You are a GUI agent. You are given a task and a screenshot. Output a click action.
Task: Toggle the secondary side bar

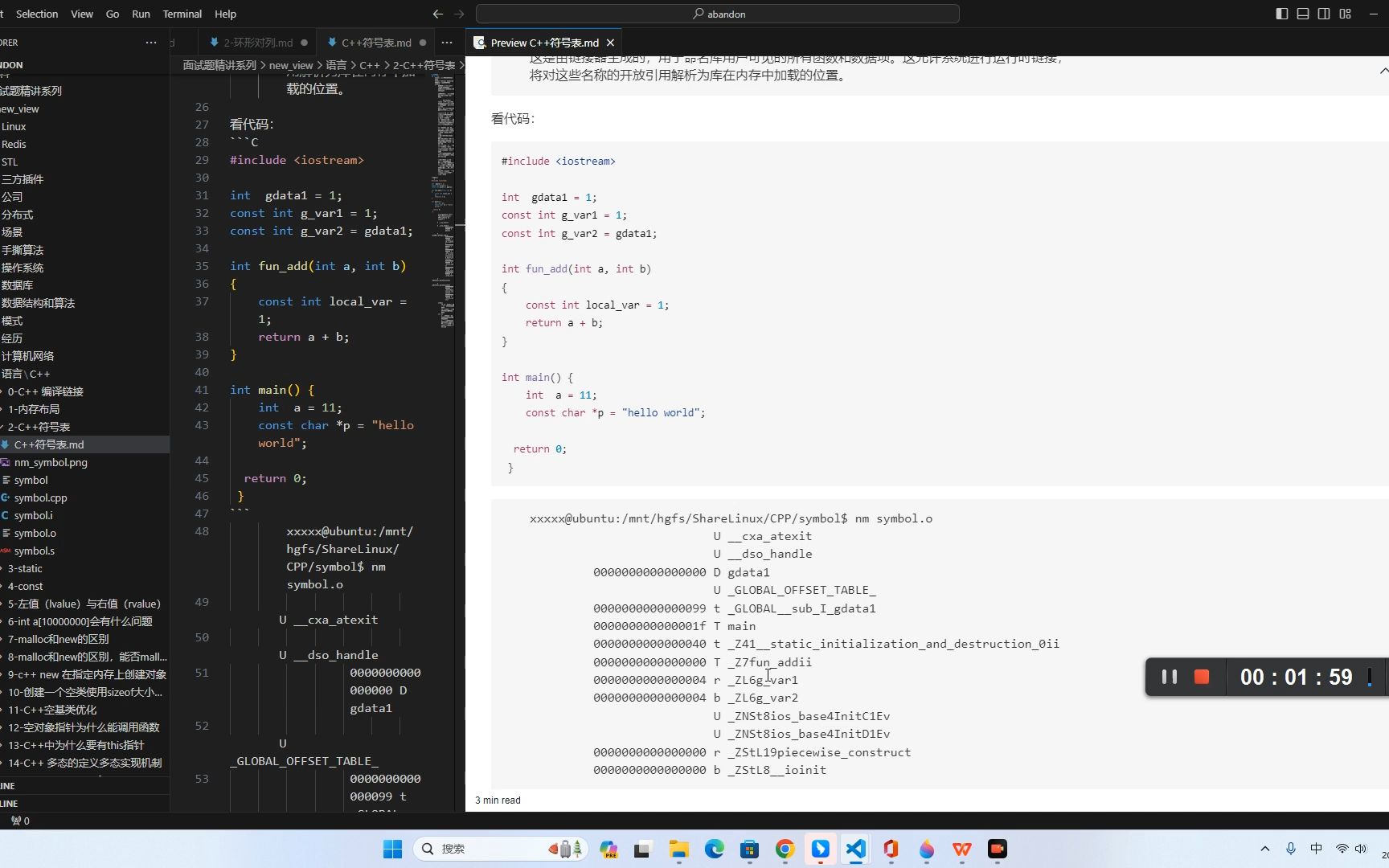click(1322, 14)
